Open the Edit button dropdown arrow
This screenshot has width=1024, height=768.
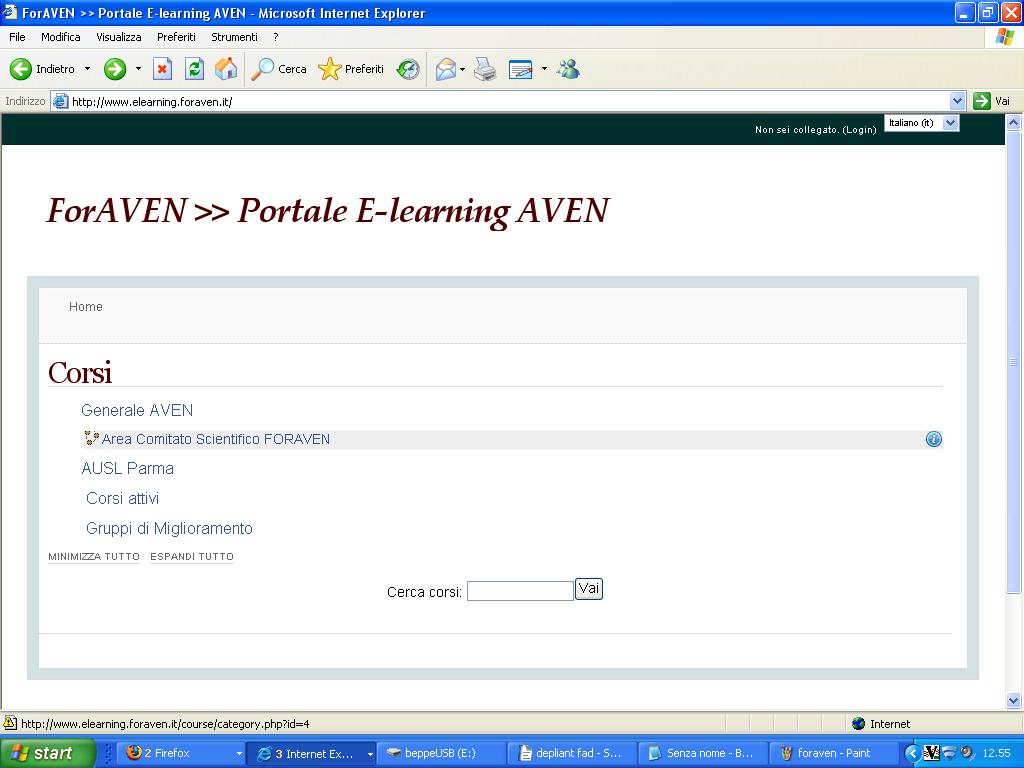(x=544, y=69)
